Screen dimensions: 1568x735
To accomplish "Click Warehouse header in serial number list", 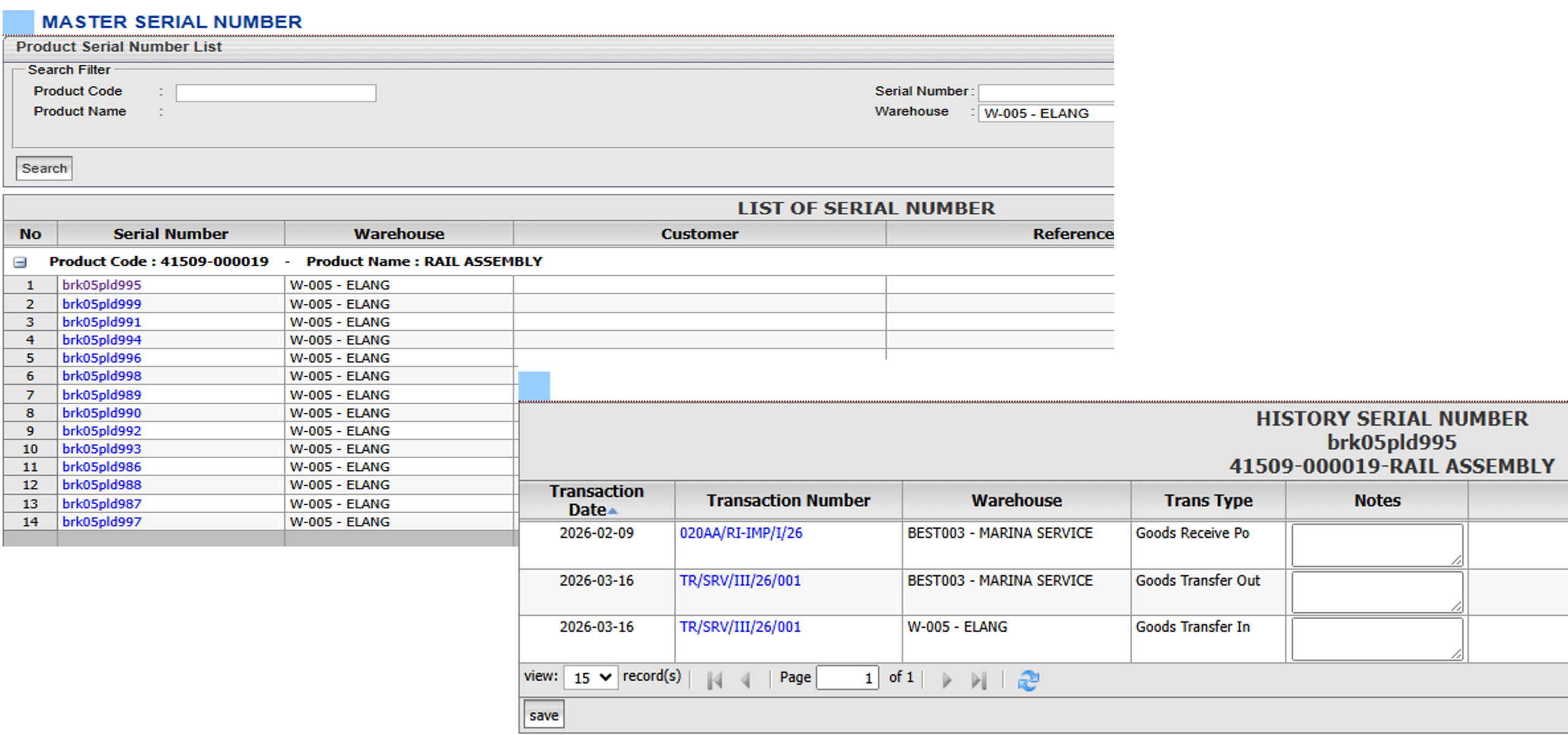I will pos(399,234).
